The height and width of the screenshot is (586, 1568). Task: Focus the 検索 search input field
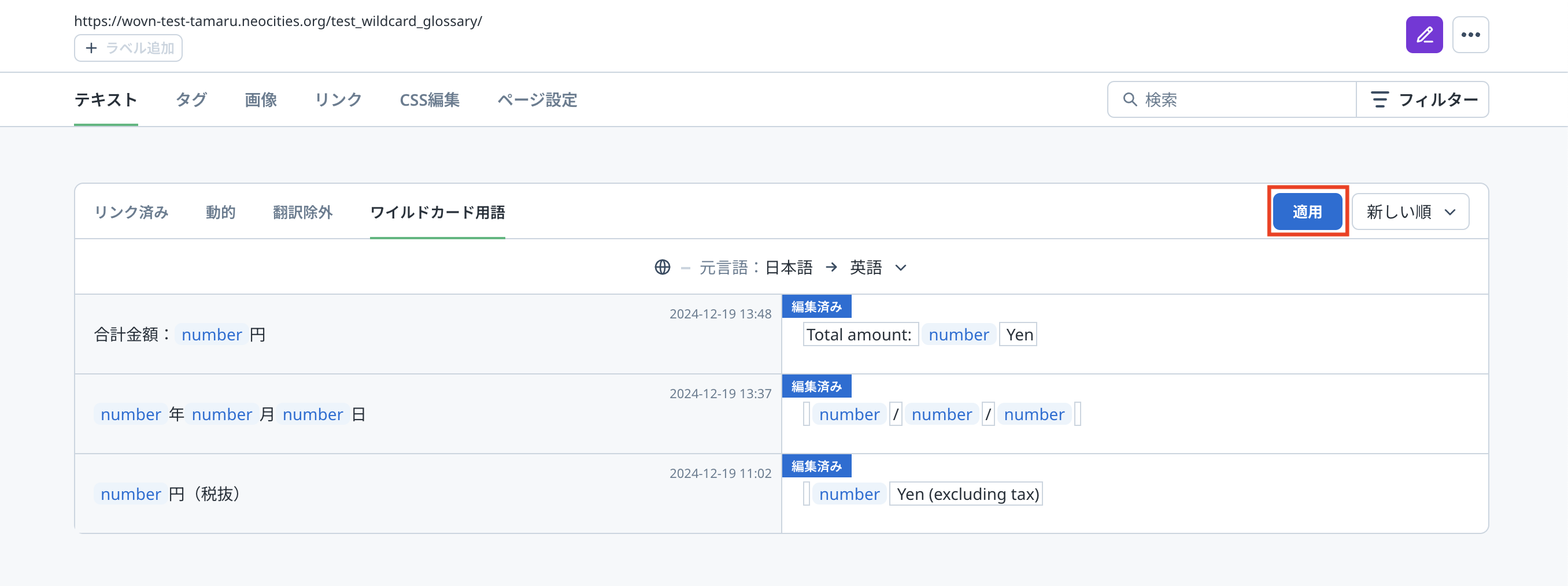tap(1242, 99)
